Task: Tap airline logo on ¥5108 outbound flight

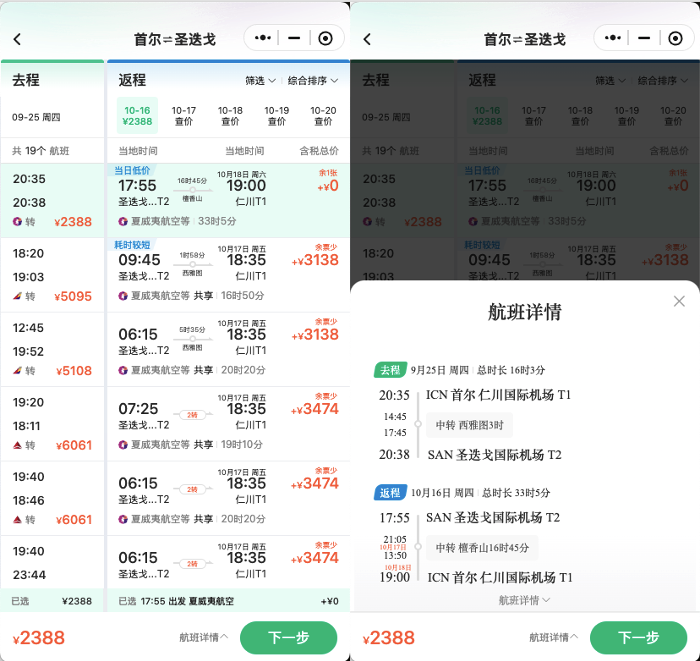Action: [x=17, y=370]
